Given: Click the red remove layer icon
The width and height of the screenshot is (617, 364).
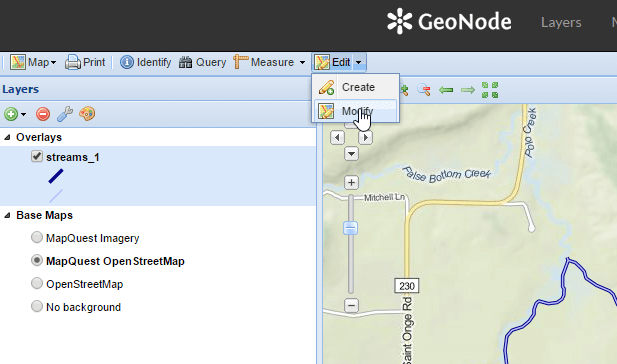Looking at the screenshot, I should tap(43, 114).
